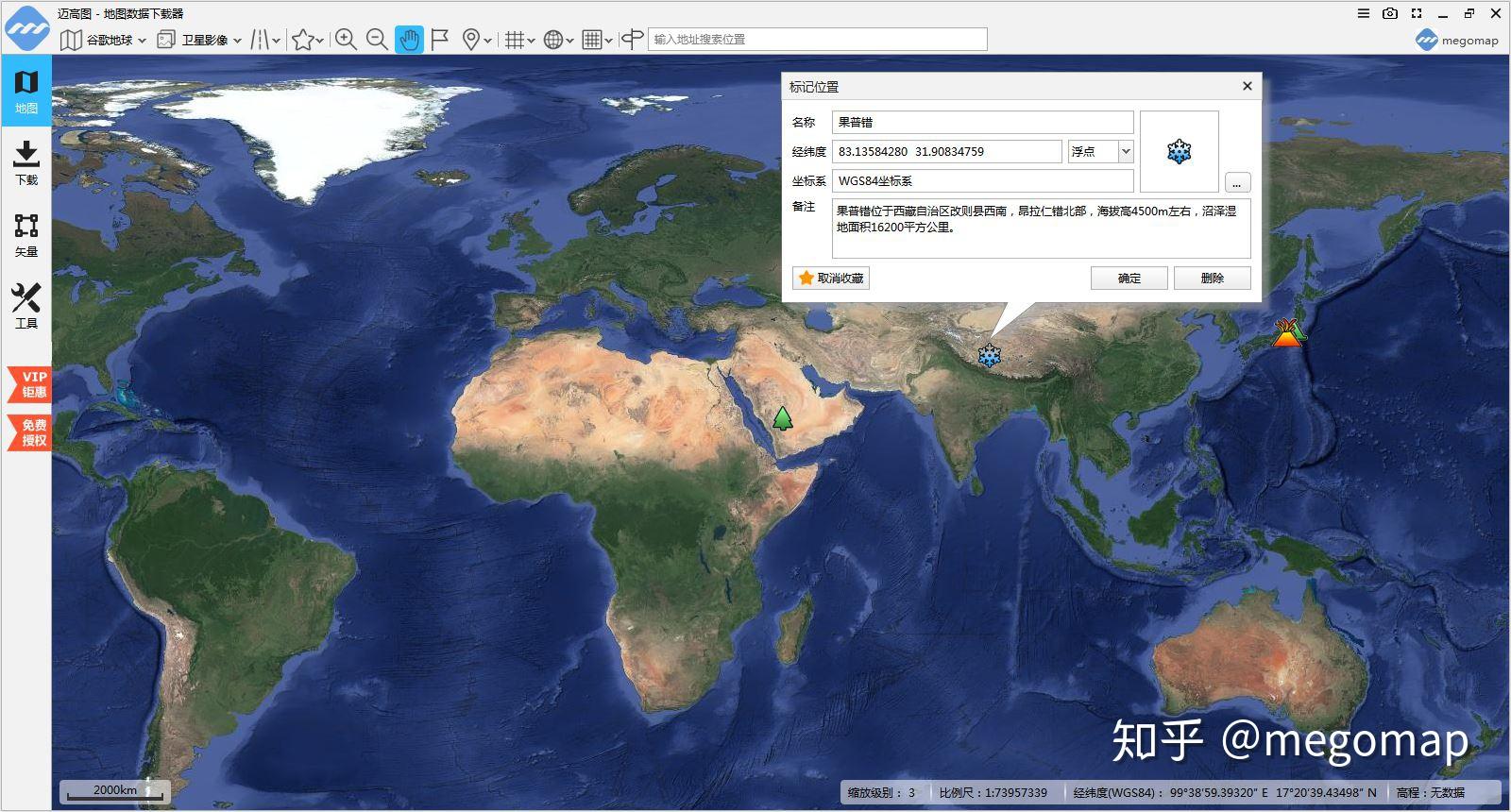Open the 地图 map sidebar tab
Image resolution: width=1511 pixels, height=812 pixels.
tap(26, 92)
